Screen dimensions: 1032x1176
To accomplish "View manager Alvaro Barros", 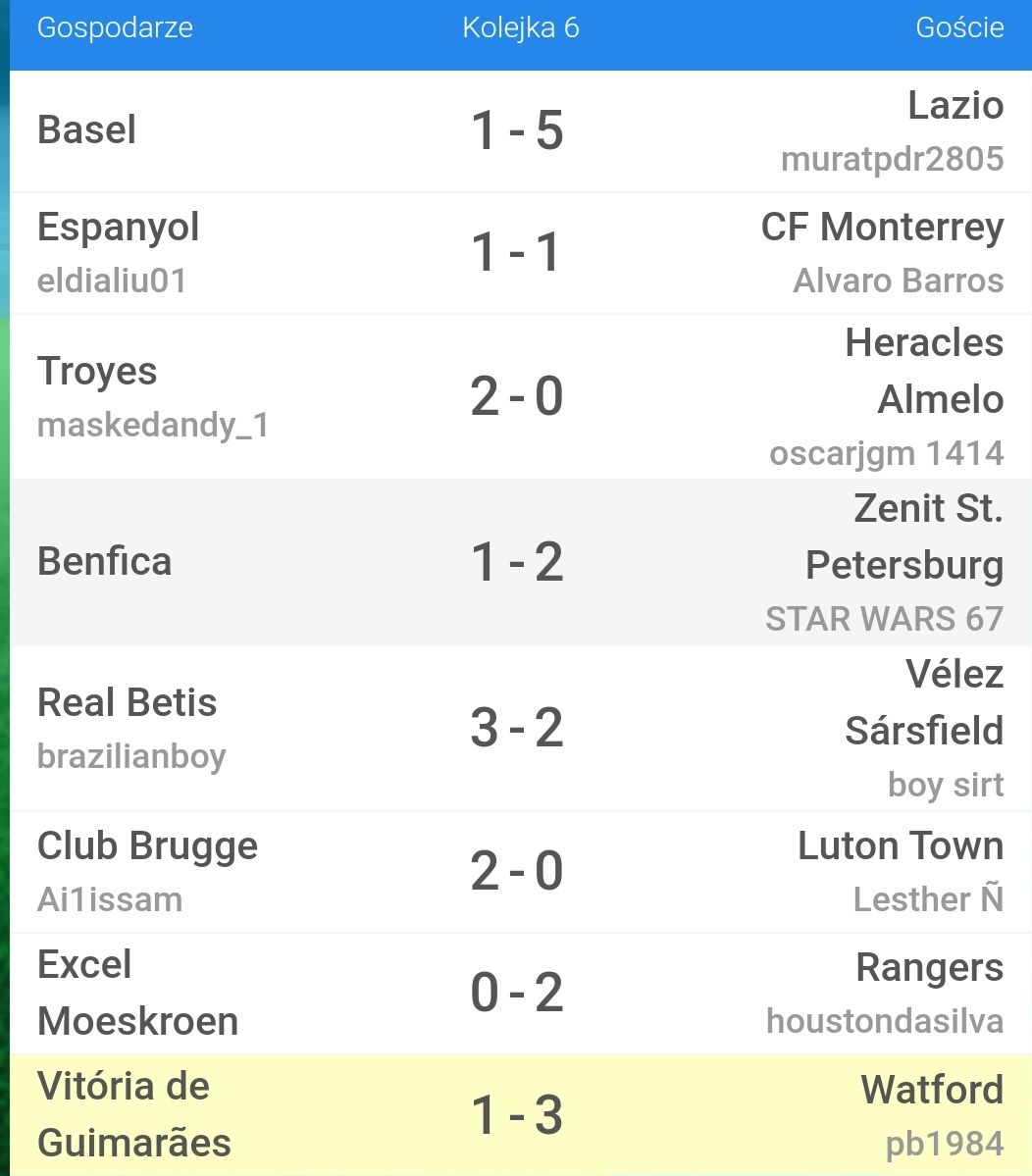I will tap(899, 281).
